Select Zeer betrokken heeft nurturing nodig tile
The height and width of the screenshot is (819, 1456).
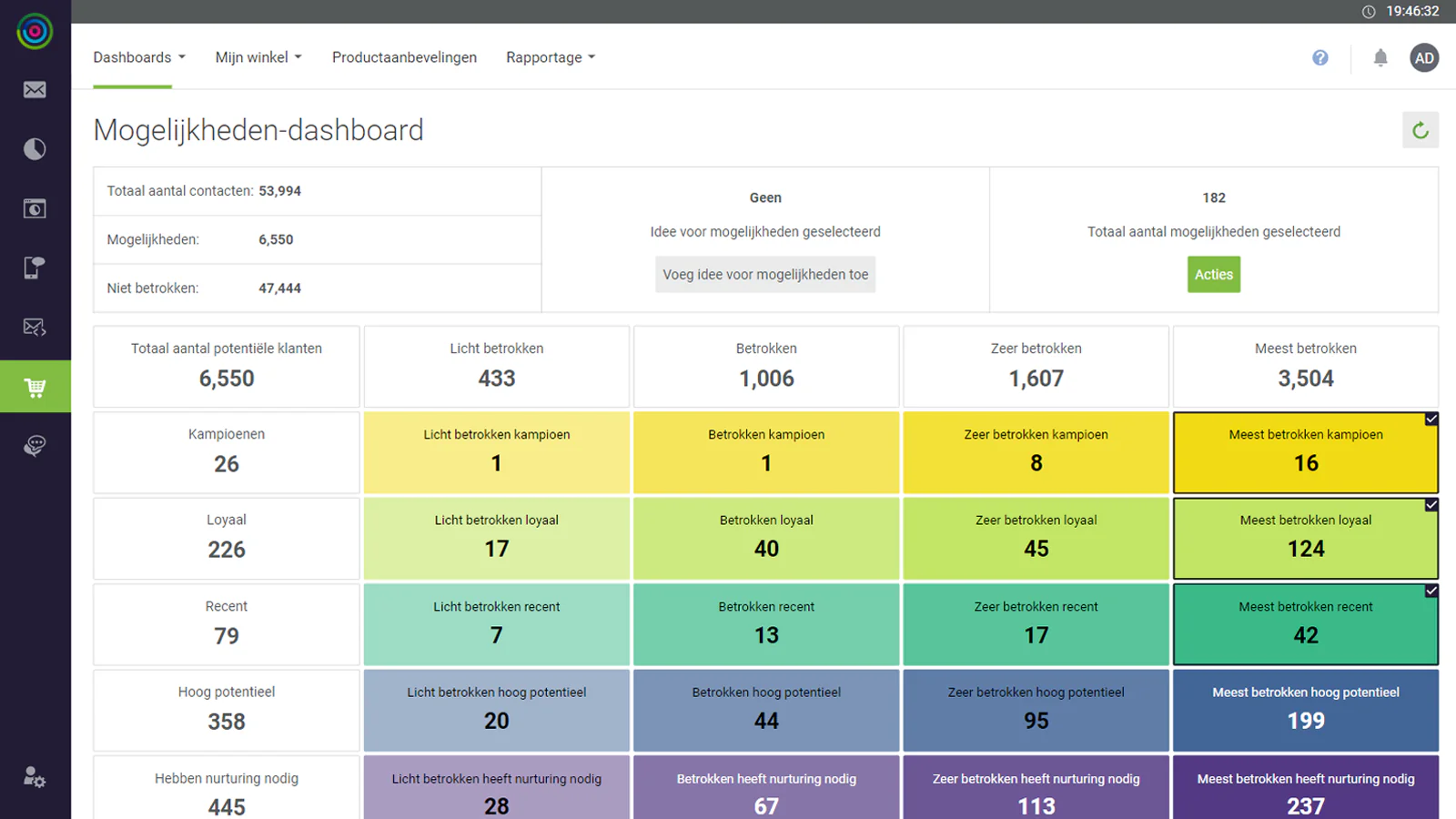tap(1036, 788)
